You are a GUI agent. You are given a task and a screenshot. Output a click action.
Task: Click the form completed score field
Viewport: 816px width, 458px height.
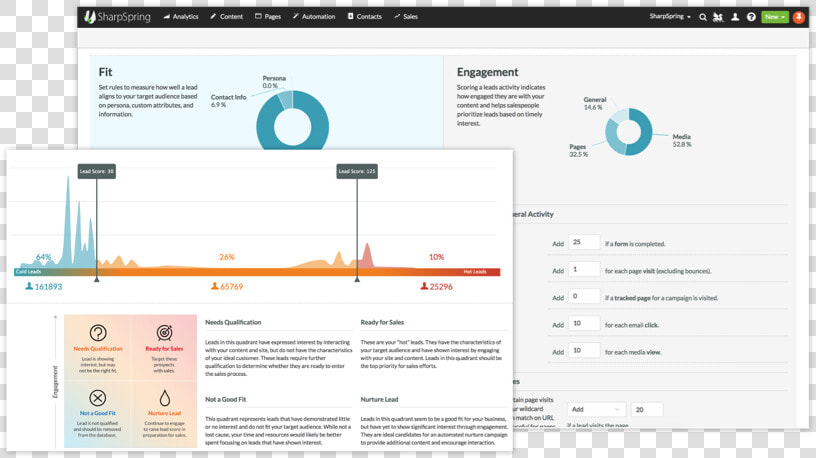584,242
